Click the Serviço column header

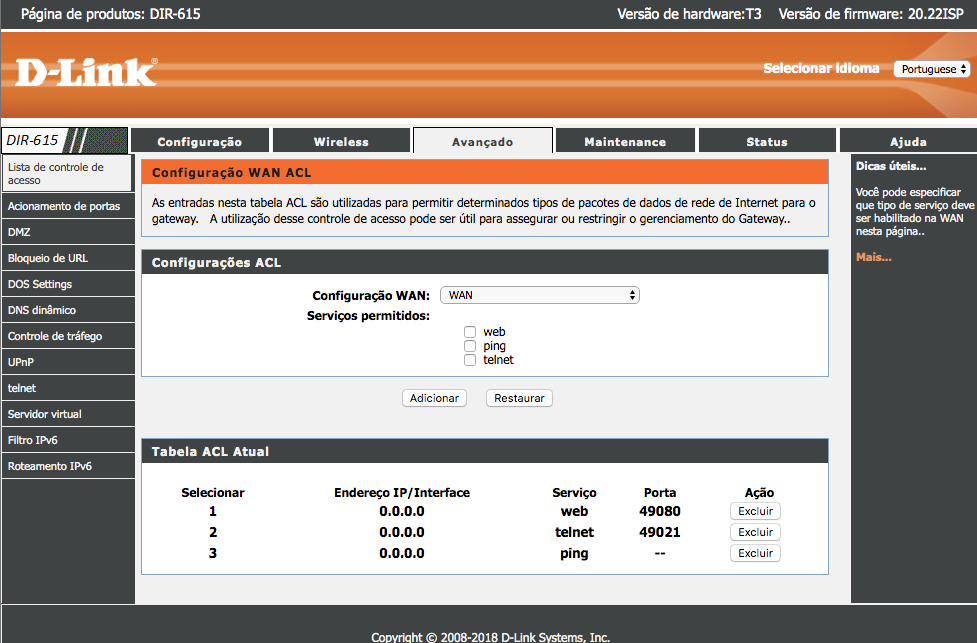coord(574,492)
